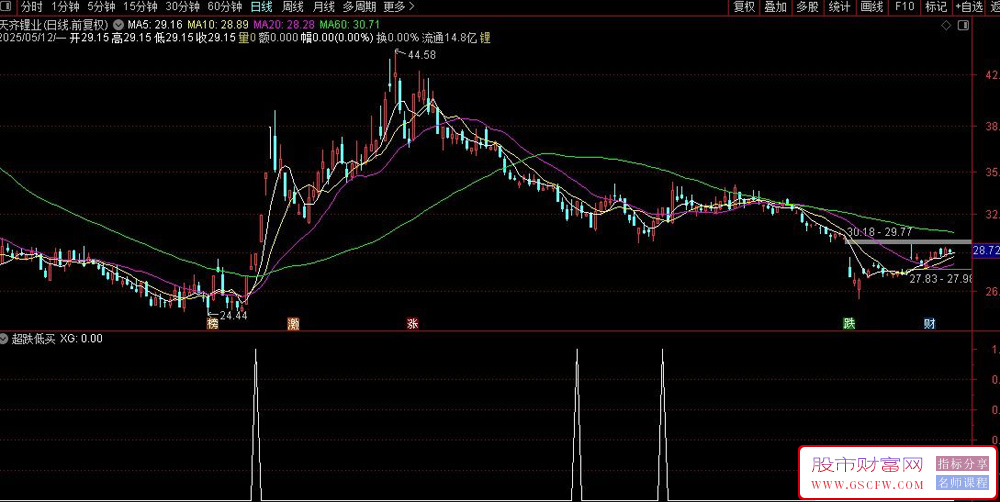Screen dimensions: 1000x502
Task: Click the MA5: 29.16 indicator label
Action: (155, 24)
